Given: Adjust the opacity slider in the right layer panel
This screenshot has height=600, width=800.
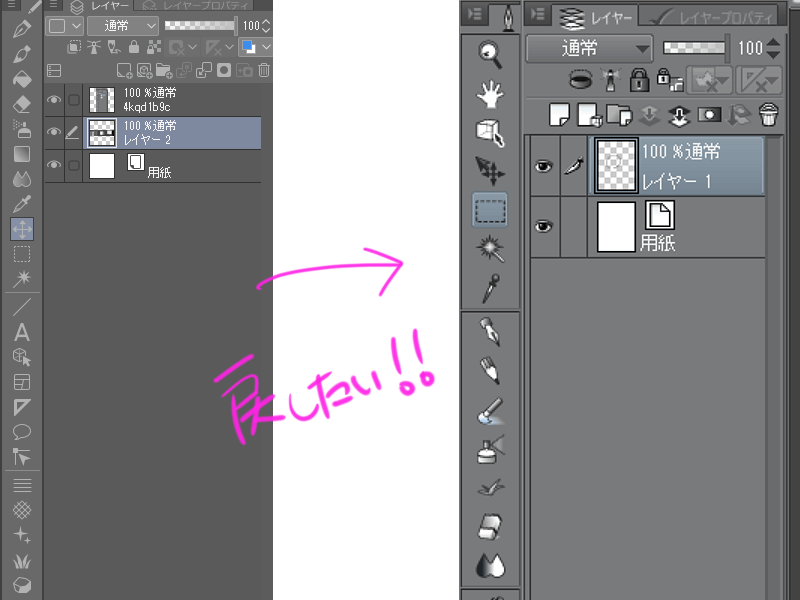Looking at the screenshot, I should 696,48.
